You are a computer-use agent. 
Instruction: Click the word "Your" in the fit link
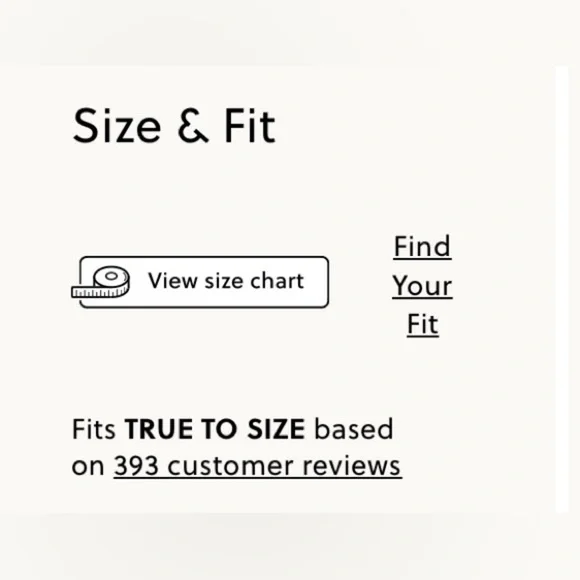click(422, 286)
